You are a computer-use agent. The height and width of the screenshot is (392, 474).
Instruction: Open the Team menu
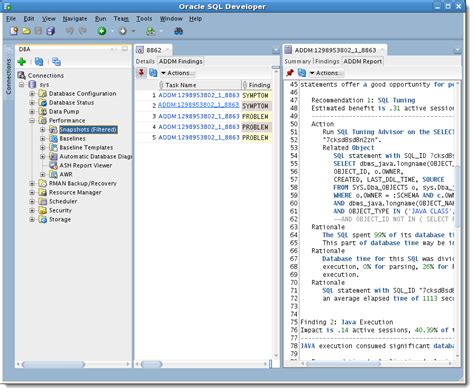121,19
